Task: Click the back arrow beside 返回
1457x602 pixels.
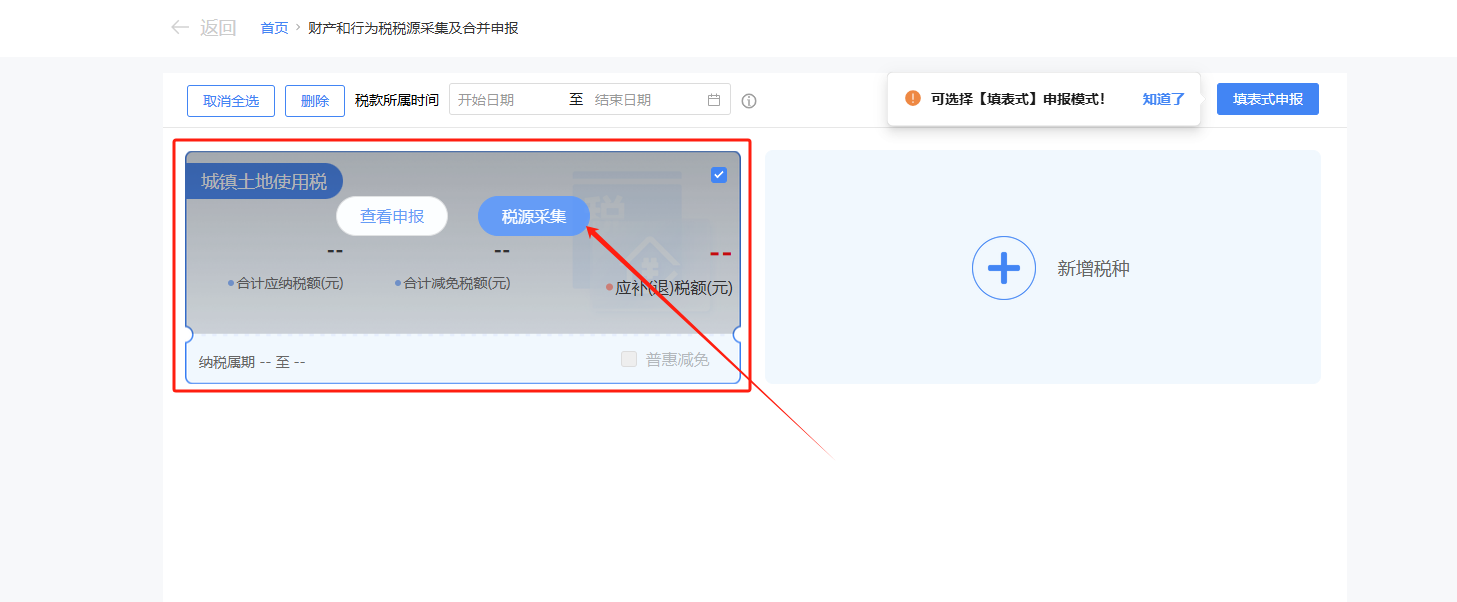Action: 178,27
